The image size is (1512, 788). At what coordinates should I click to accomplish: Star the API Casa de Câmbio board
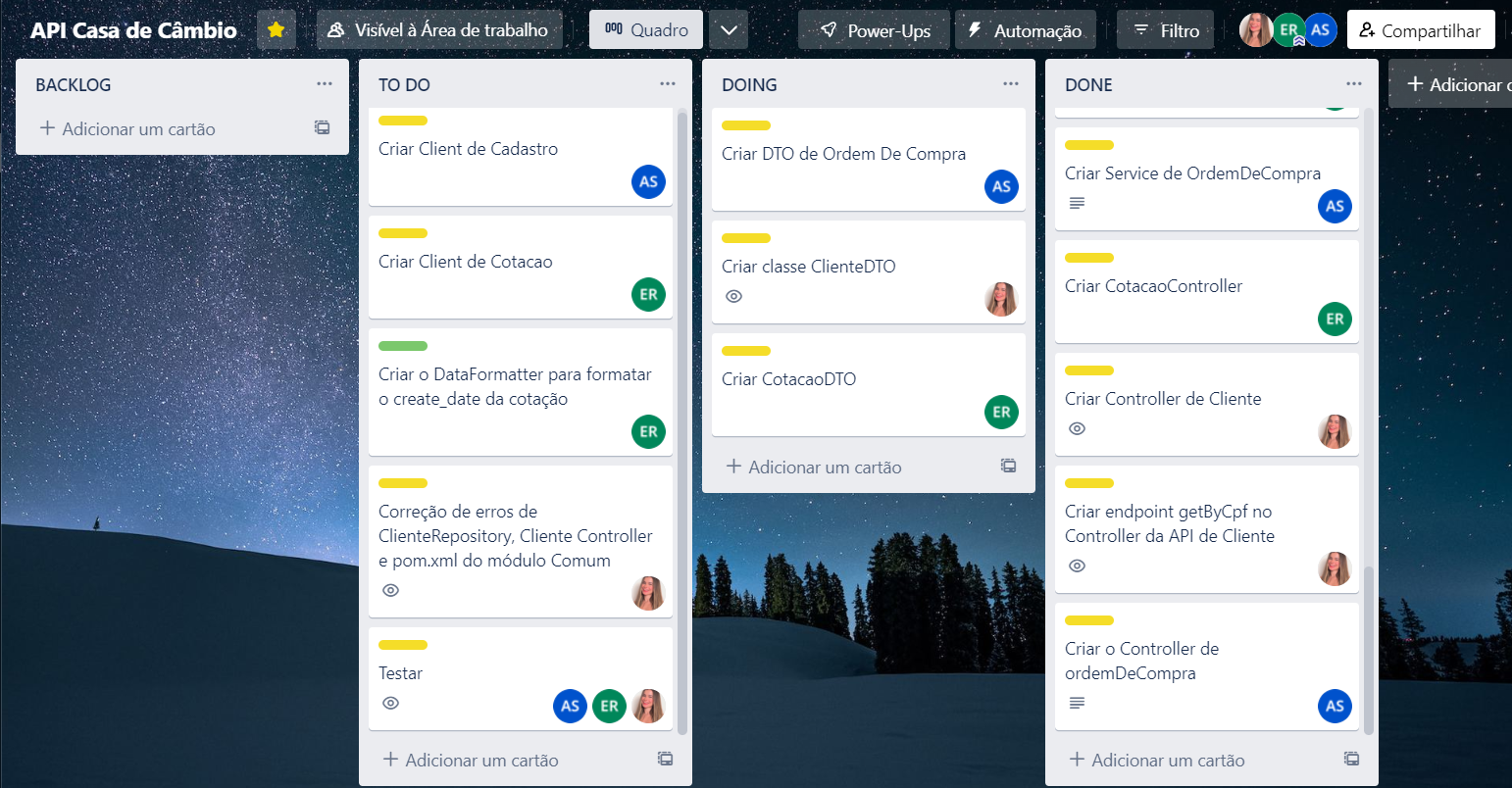point(276,29)
